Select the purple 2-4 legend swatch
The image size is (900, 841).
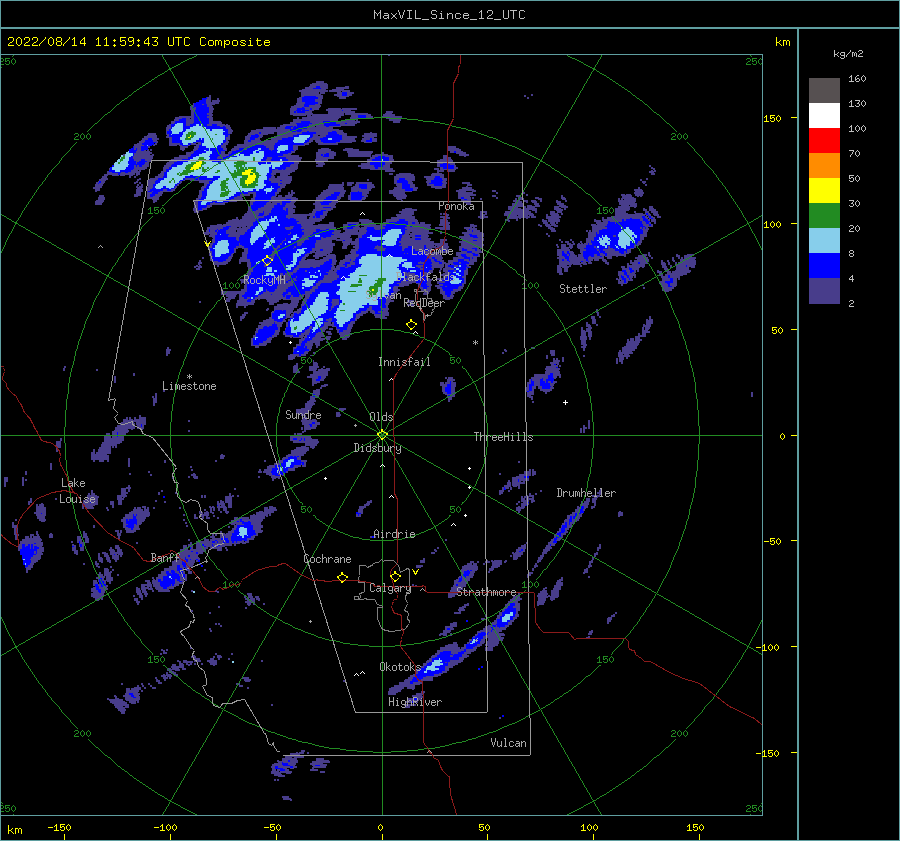[824, 290]
